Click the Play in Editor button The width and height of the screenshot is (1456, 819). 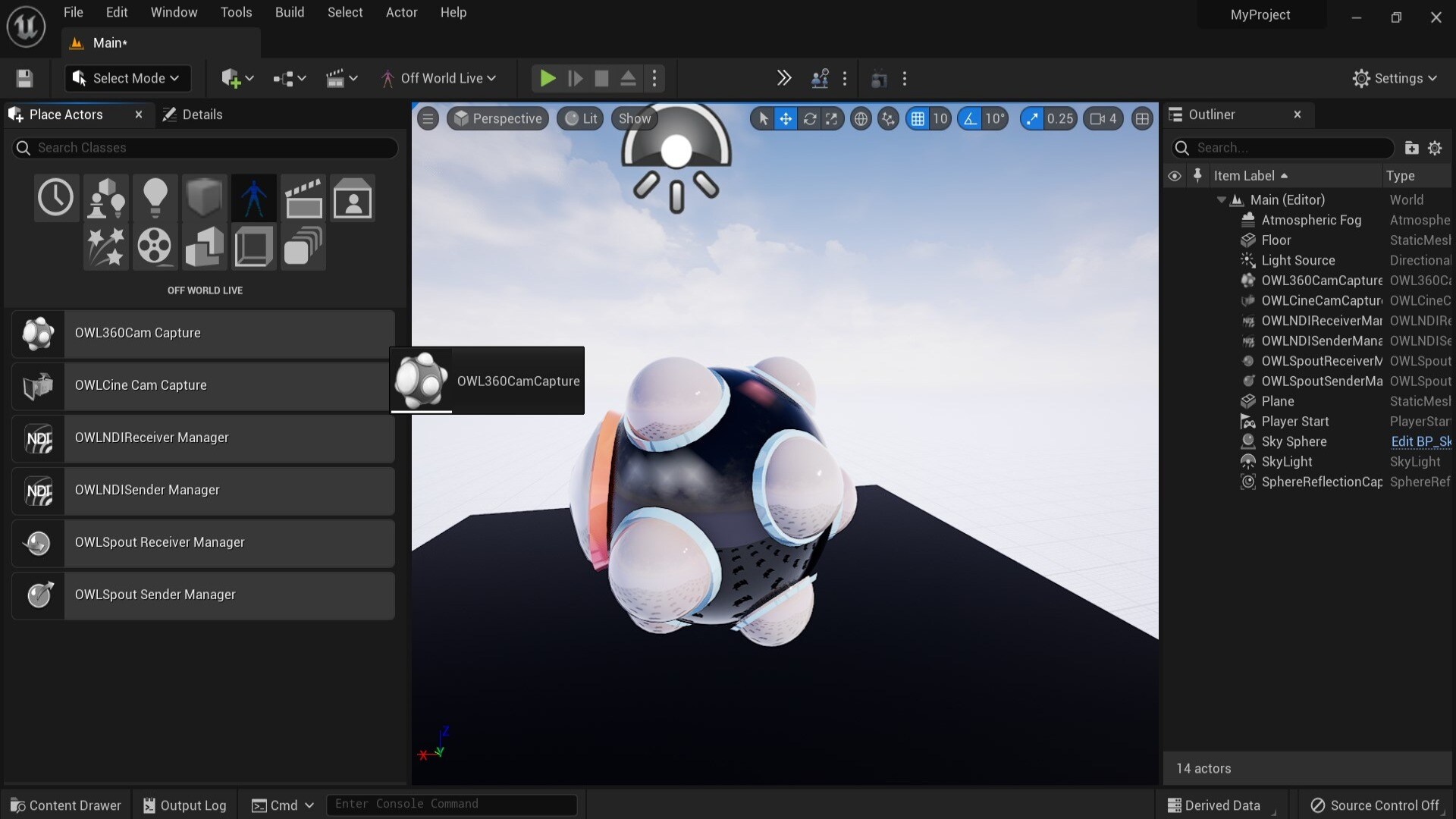pos(547,78)
